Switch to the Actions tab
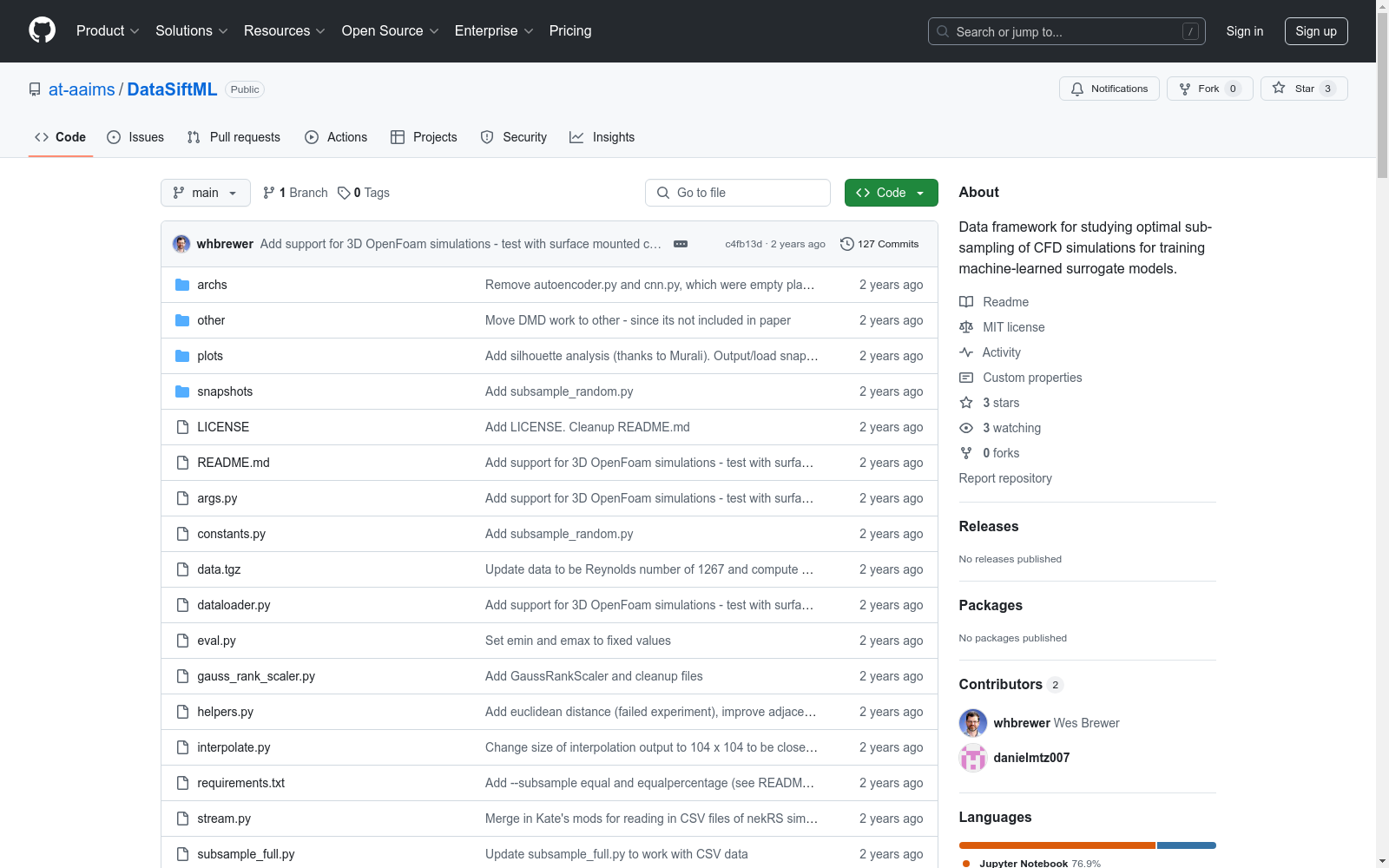This screenshot has width=1389, height=868. pyautogui.click(x=336, y=137)
